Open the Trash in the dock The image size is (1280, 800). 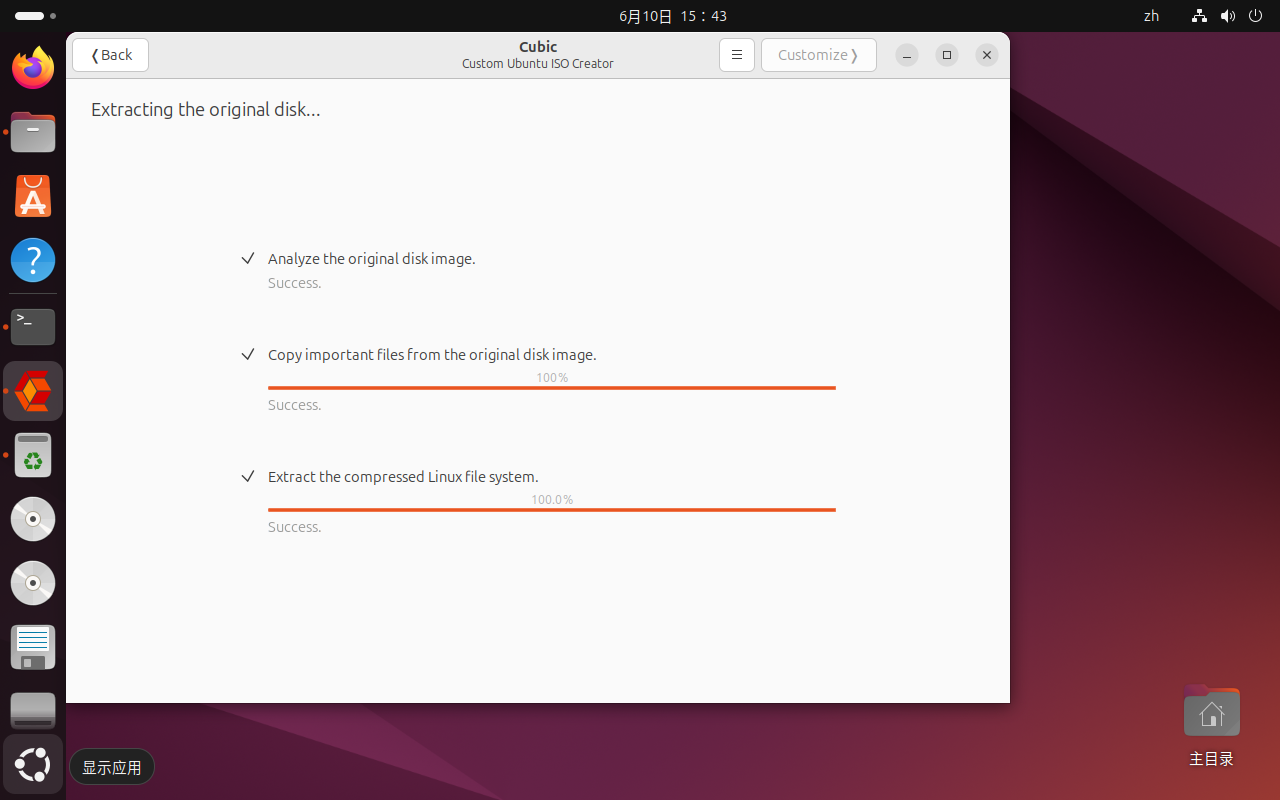(x=33, y=455)
